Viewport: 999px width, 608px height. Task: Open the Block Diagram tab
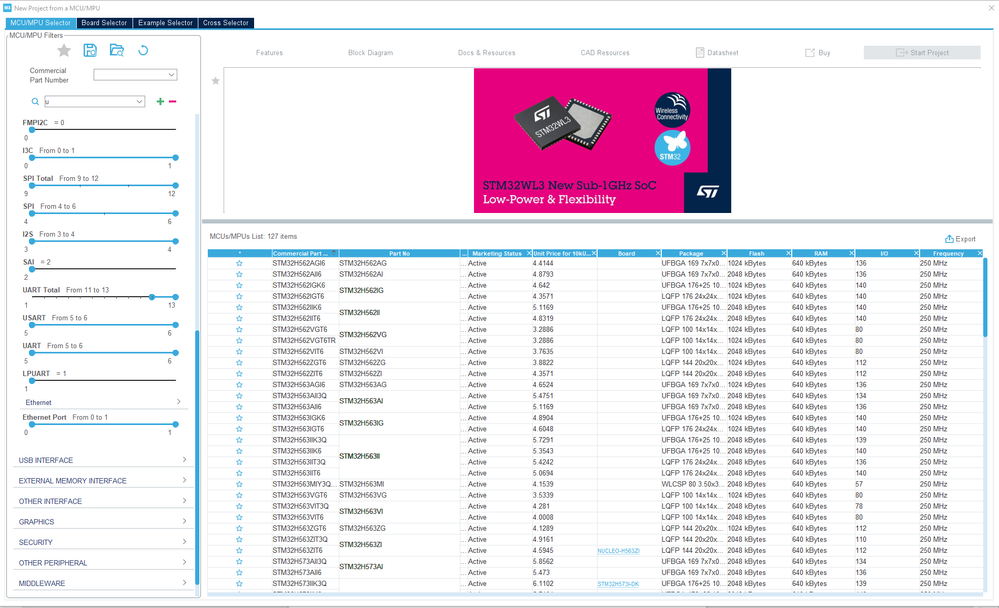[370, 53]
